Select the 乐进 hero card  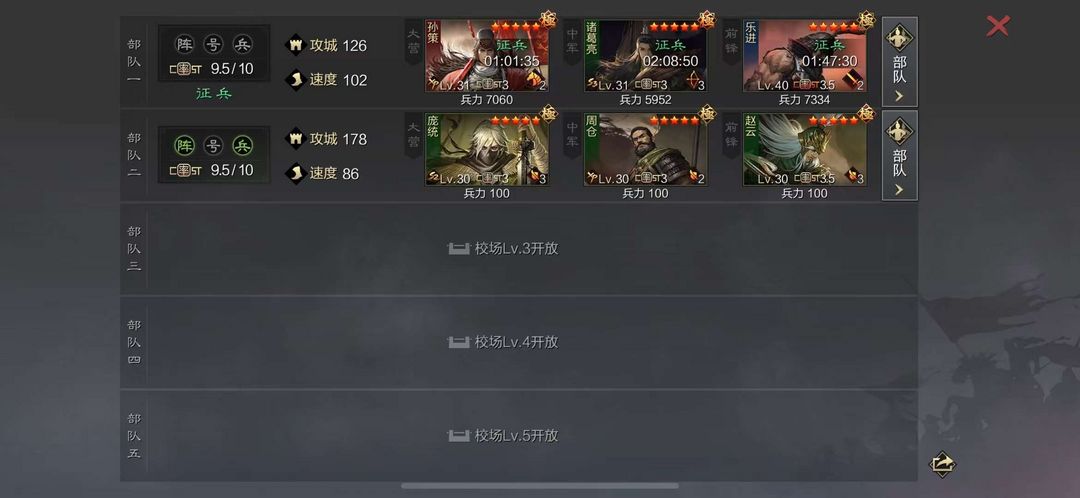pos(804,56)
